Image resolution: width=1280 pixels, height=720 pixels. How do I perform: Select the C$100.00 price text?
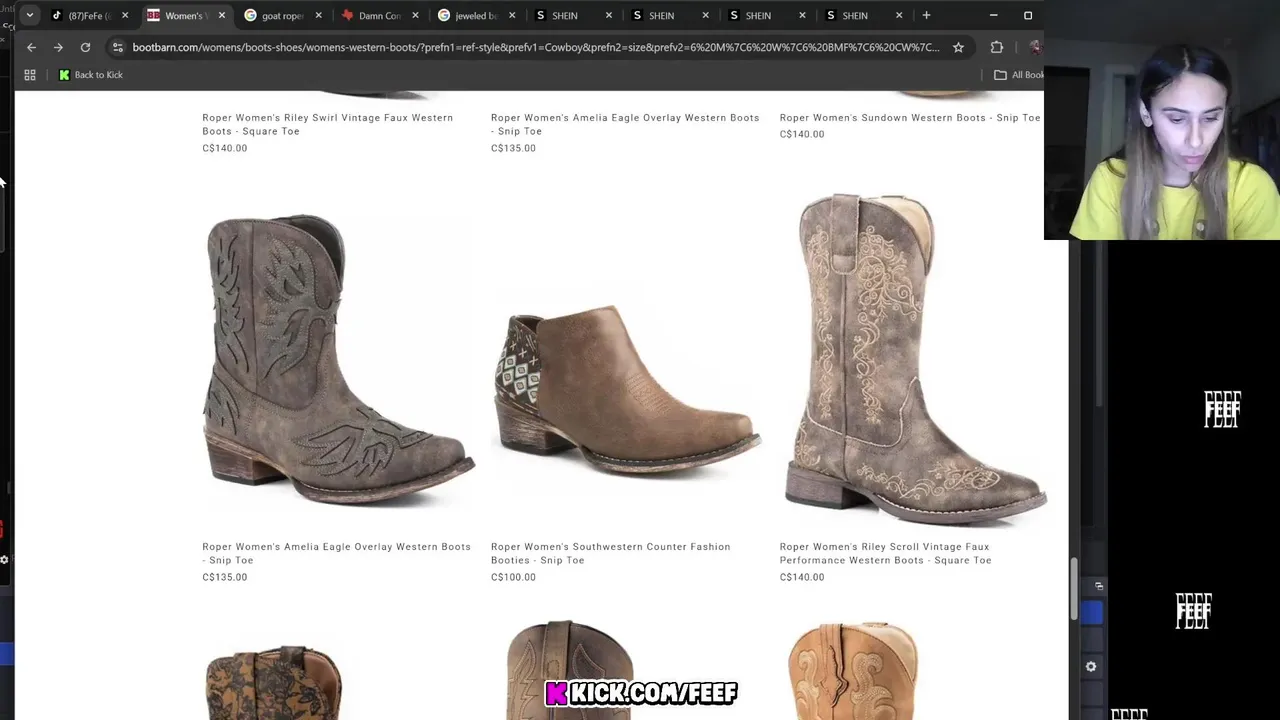click(x=513, y=577)
